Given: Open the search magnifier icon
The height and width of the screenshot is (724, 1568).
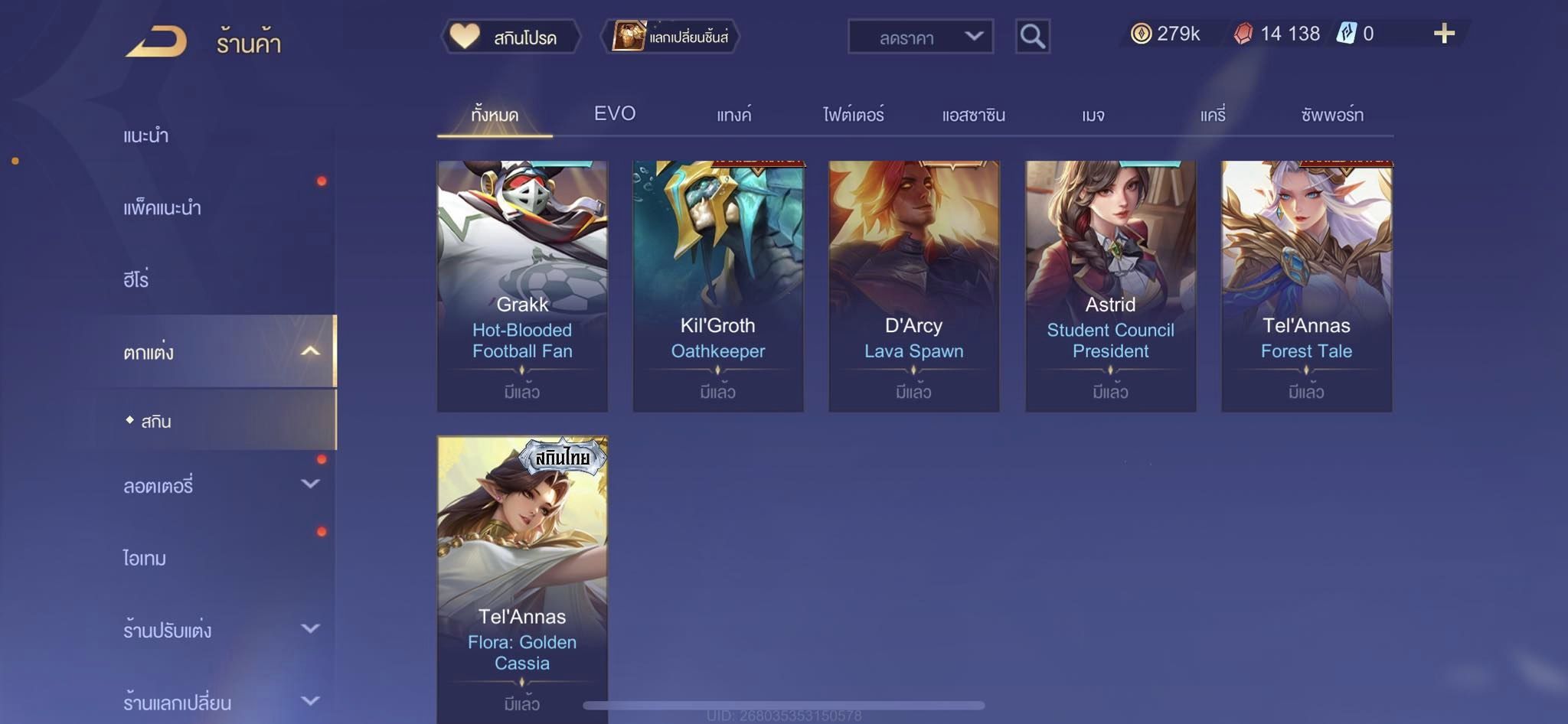Looking at the screenshot, I should pyautogui.click(x=1032, y=36).
